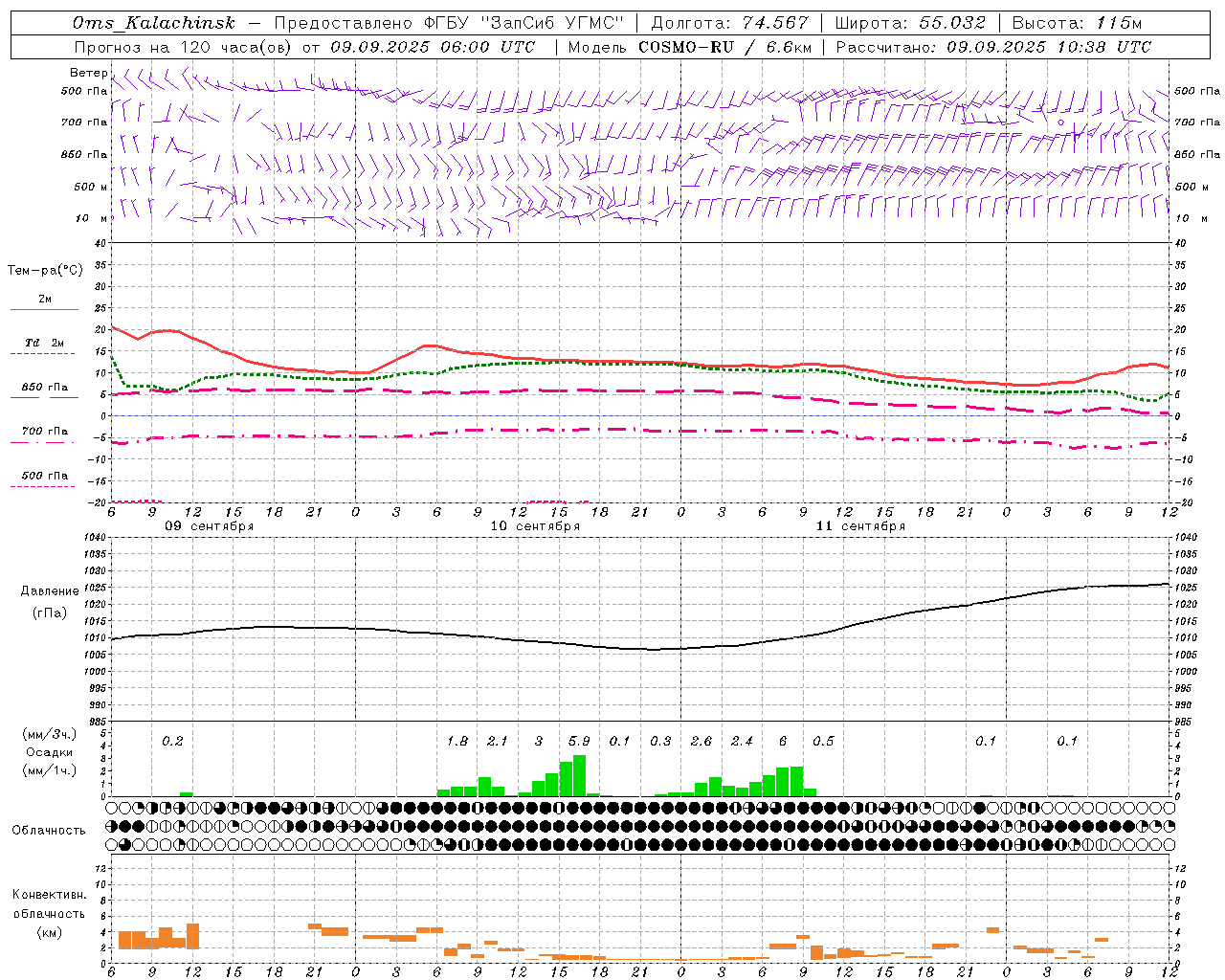Viewport: 1225px width, 980px height.
Task: Click the "(мм/1ч.)" hourly precipitation unit label
Action: point(50,770)
